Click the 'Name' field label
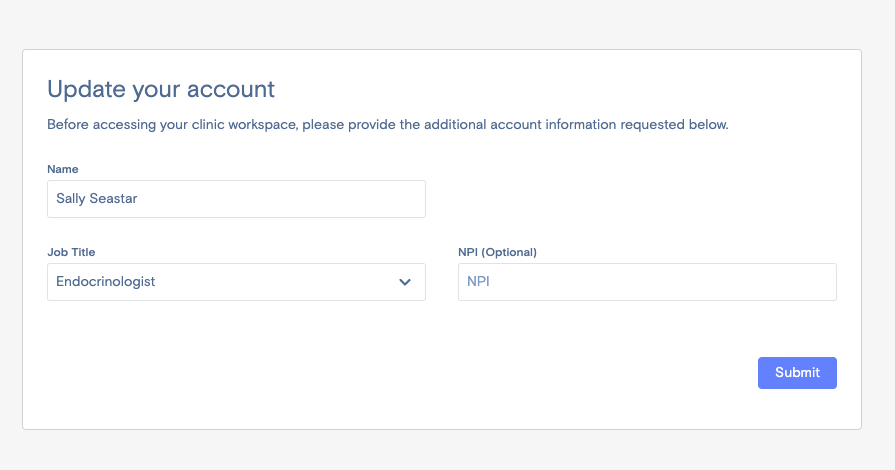This screenshot has height=470, width=895. (63, 169)
